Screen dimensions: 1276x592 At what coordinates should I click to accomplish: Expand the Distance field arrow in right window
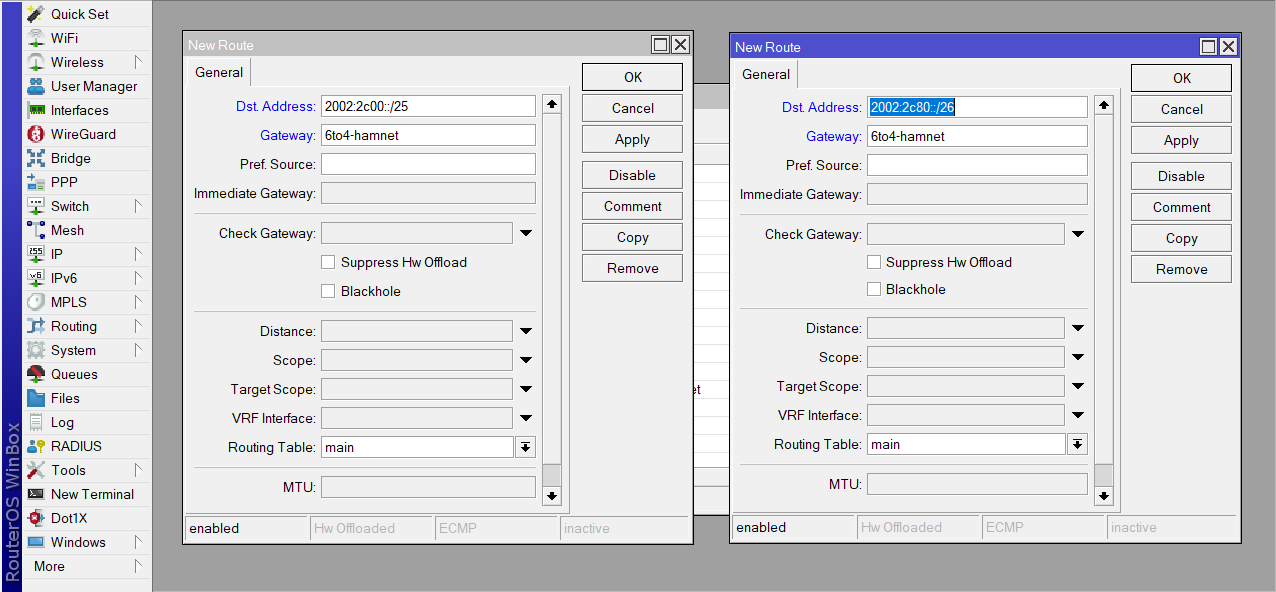pyautogui.click(x=1078, y=328)
